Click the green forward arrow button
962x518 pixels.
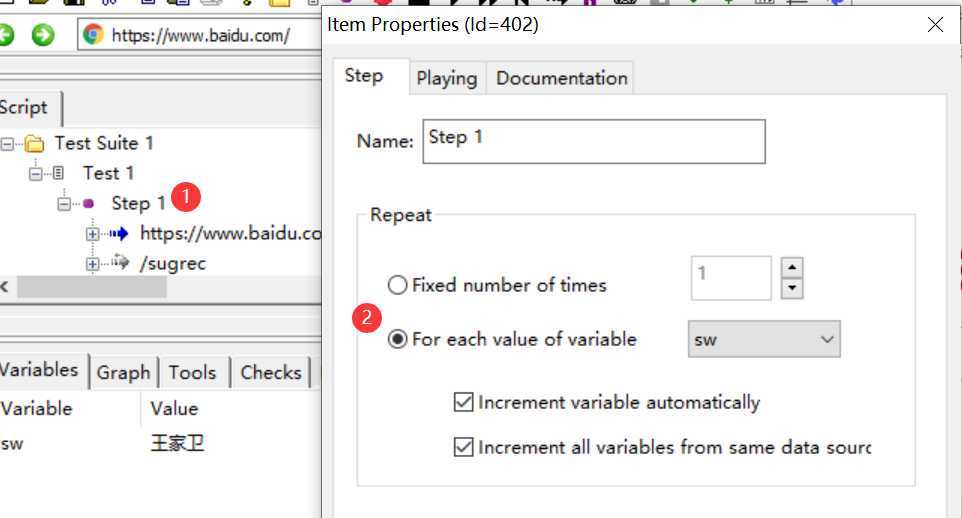(43, 35)
